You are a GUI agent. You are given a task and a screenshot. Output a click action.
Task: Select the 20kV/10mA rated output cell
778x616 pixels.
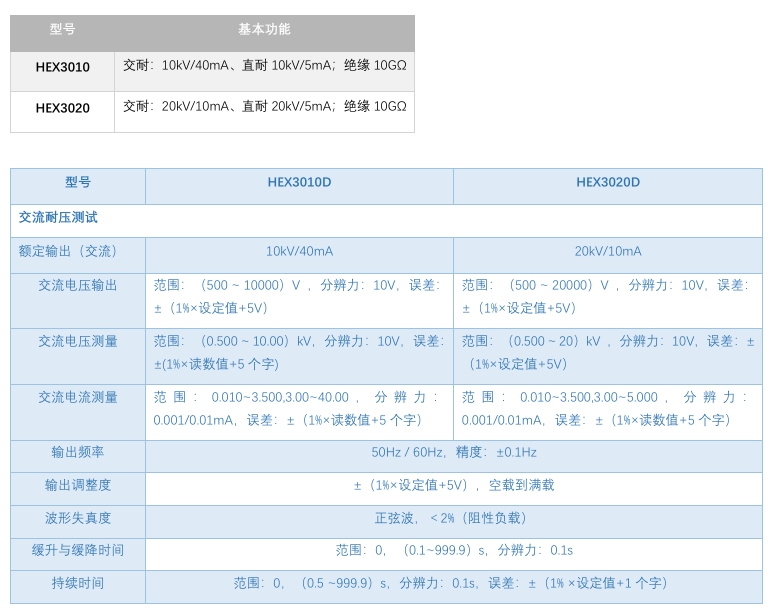607,252
